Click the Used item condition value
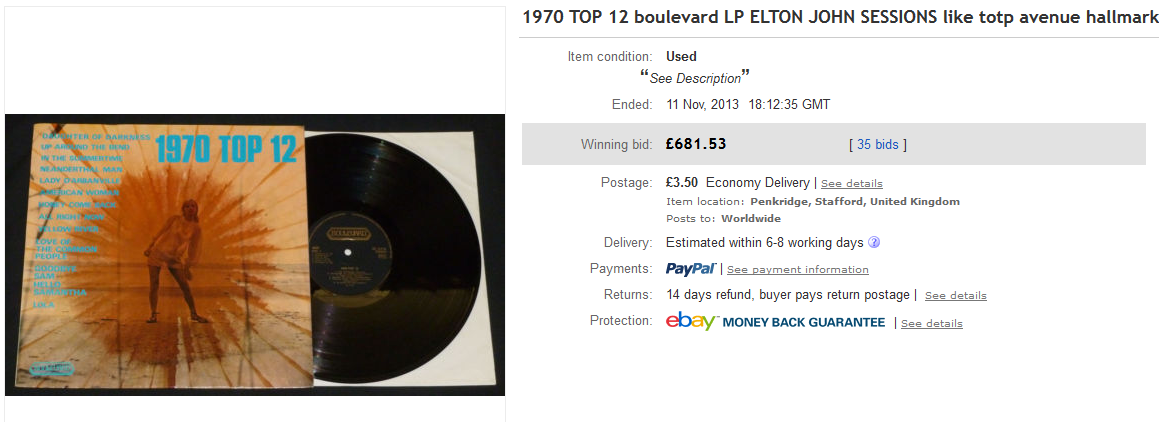 tap(682, 56)
